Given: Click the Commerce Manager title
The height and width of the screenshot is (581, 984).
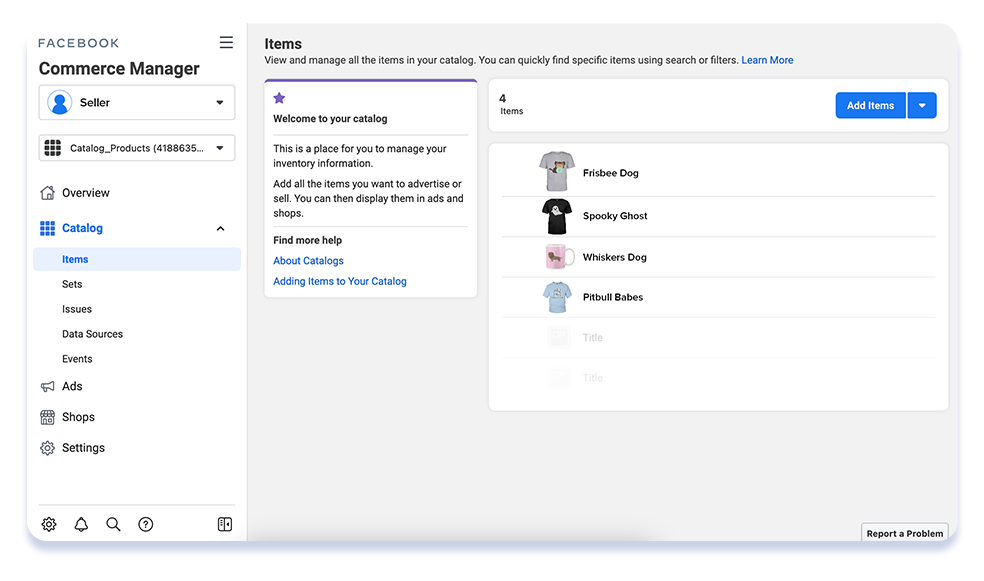Looking at the screenshot, I should click(119, 68).
